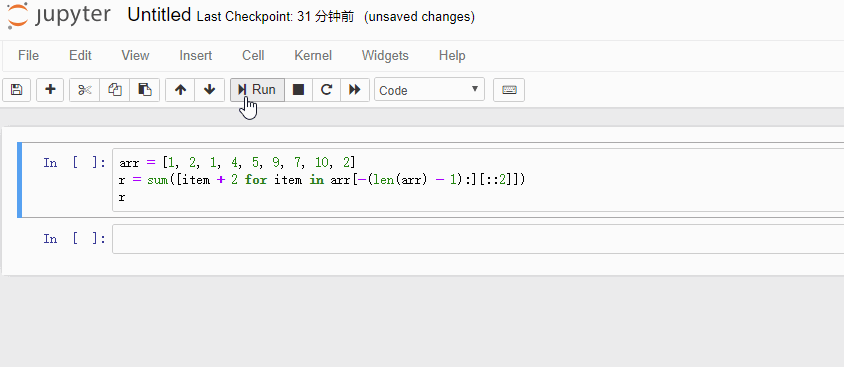Select the first cell's In [ ] prompt
The height and width of the screenshot is (367, 844).
(x=75, y=163)
